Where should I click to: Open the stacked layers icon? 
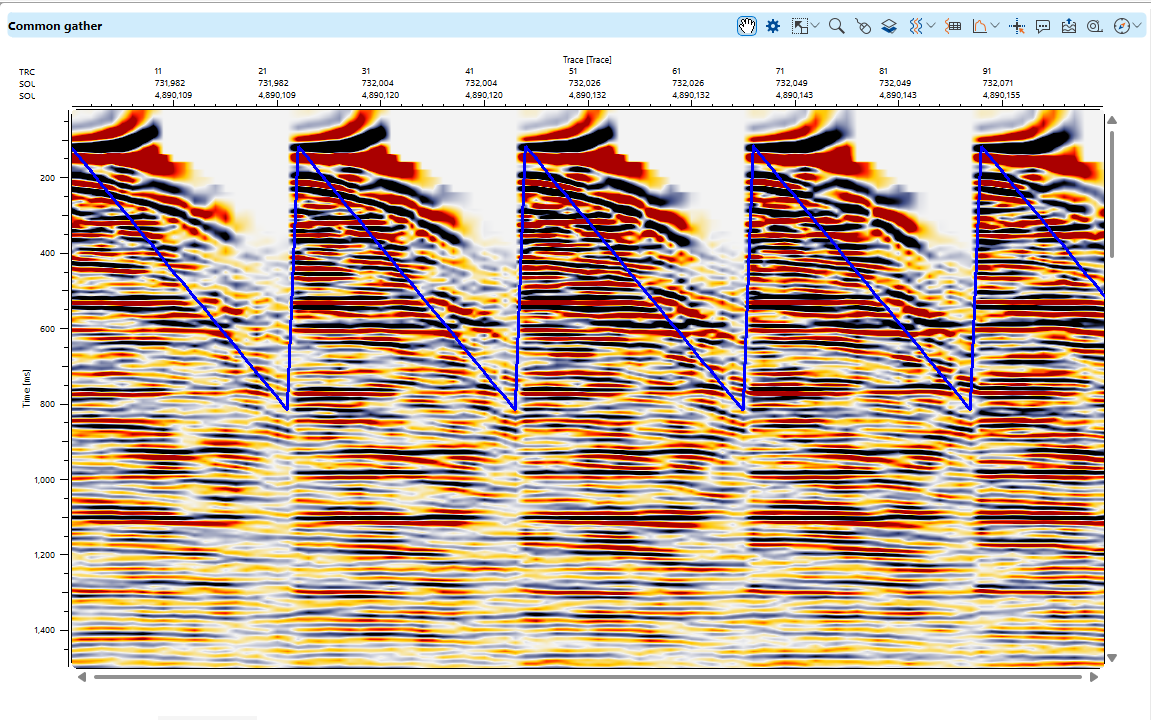click(889, 26)
